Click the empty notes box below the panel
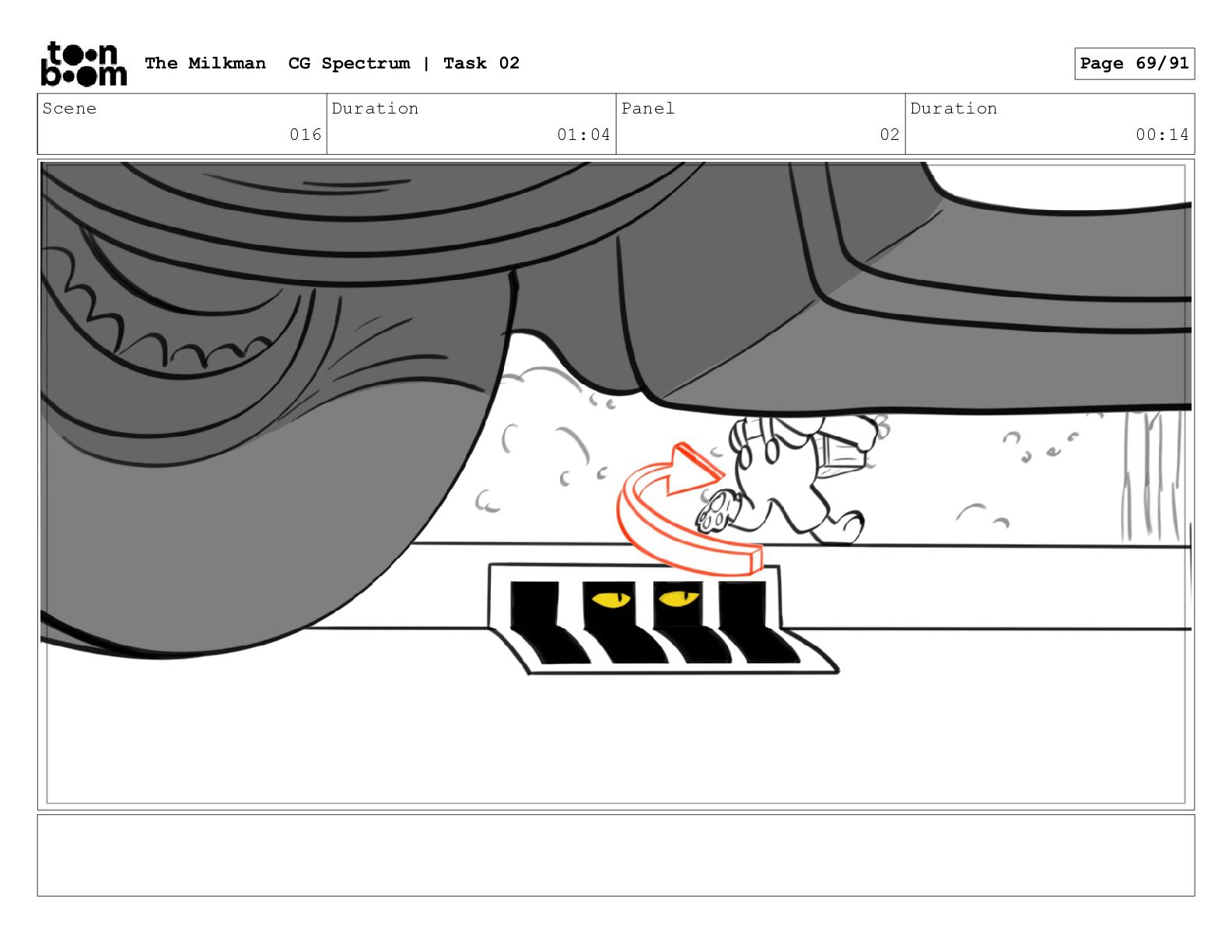This screenshot has width=1232, height=952. [x=616, y=856]
